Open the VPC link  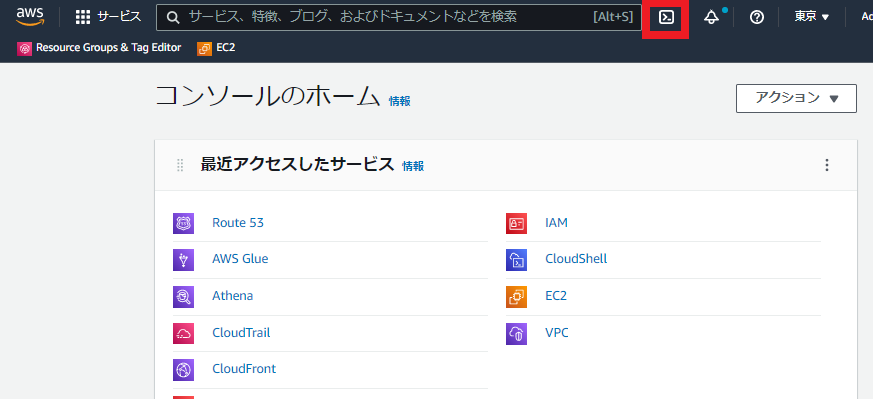click(557, 333)
